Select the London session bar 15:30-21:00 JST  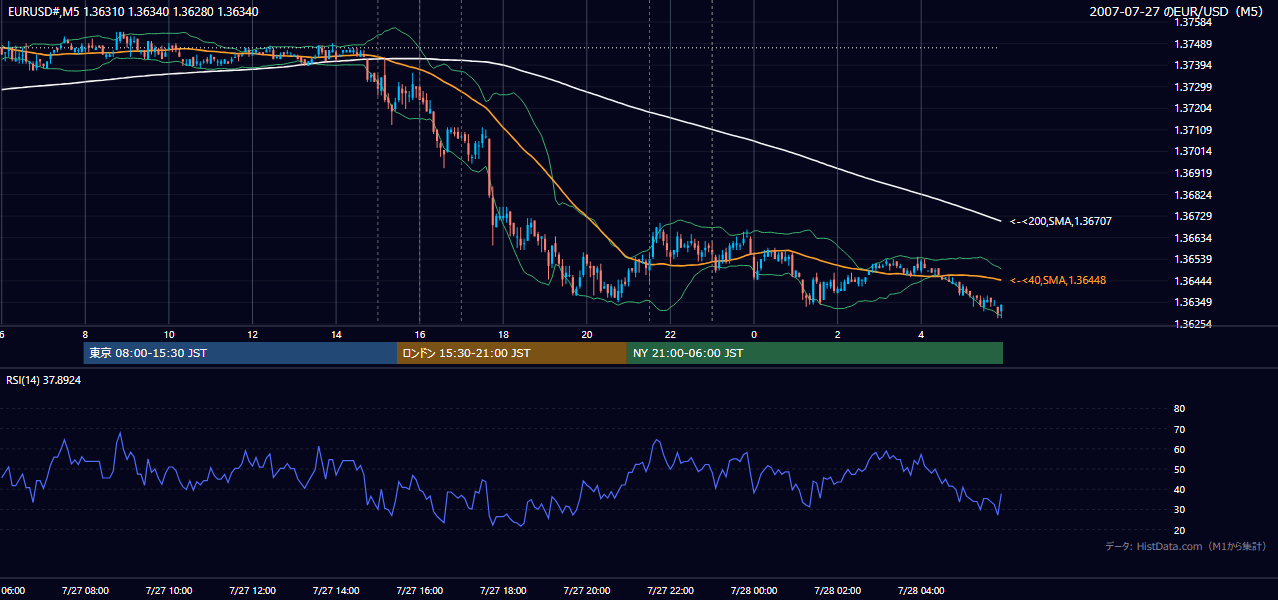pos(512,353)
